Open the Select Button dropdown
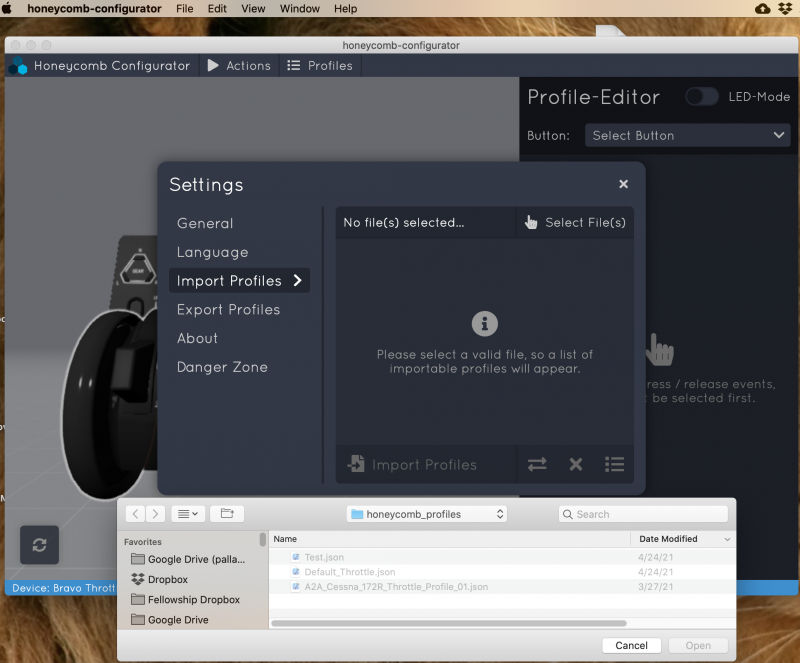Image resolution: width=800 pixels, height=663 pixels. point(688,135)
